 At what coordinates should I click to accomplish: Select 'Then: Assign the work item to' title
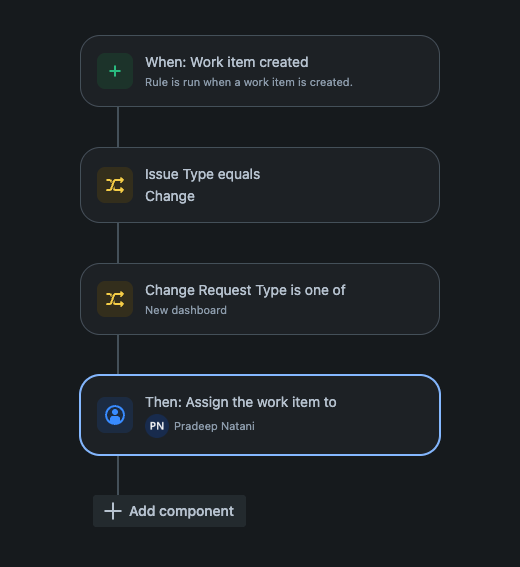(241, 402)
